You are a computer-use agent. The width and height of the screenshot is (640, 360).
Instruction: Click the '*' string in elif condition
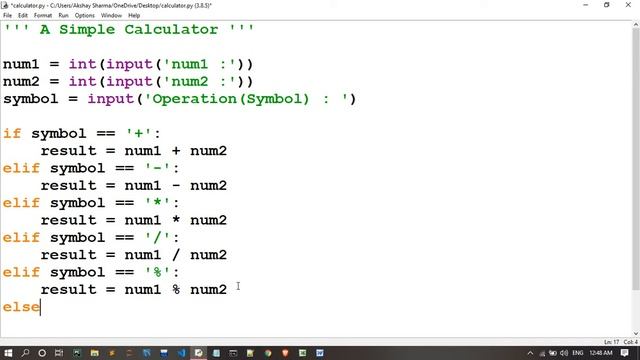(x=157, y=203)
